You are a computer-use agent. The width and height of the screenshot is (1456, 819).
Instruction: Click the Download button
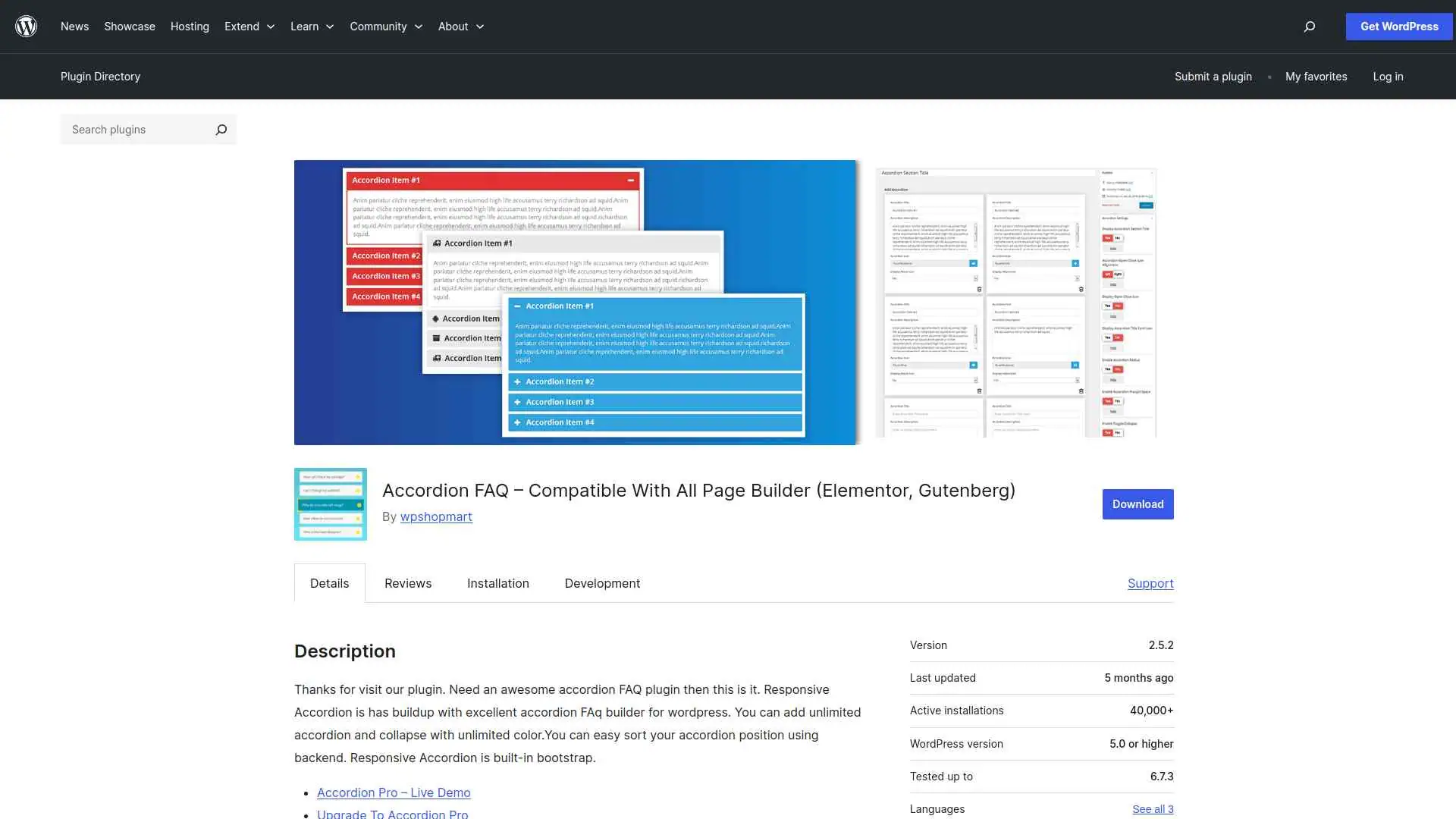click(1137, 504)
